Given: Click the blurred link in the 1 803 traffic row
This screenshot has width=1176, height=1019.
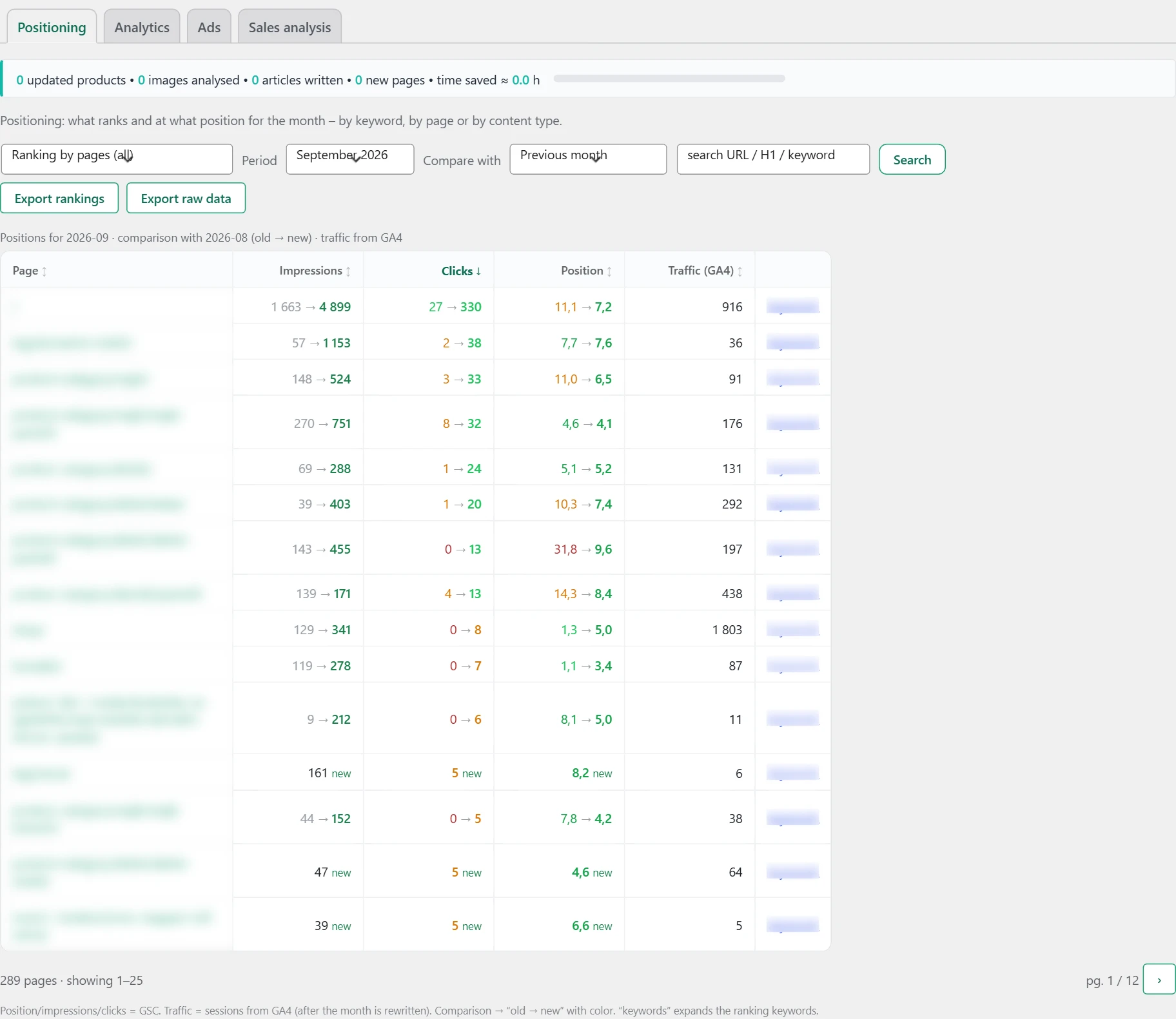Looking at the screenshot, I should 792,630.
